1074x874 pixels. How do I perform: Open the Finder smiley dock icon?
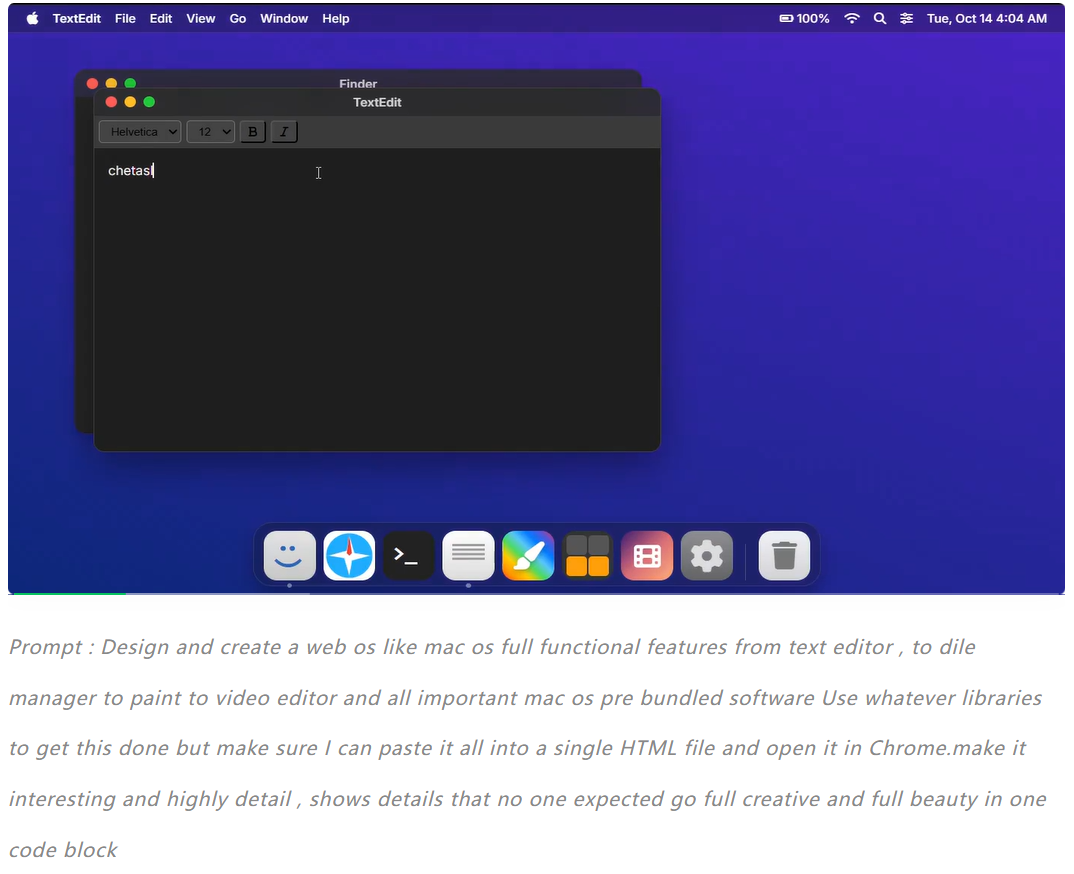290,556
